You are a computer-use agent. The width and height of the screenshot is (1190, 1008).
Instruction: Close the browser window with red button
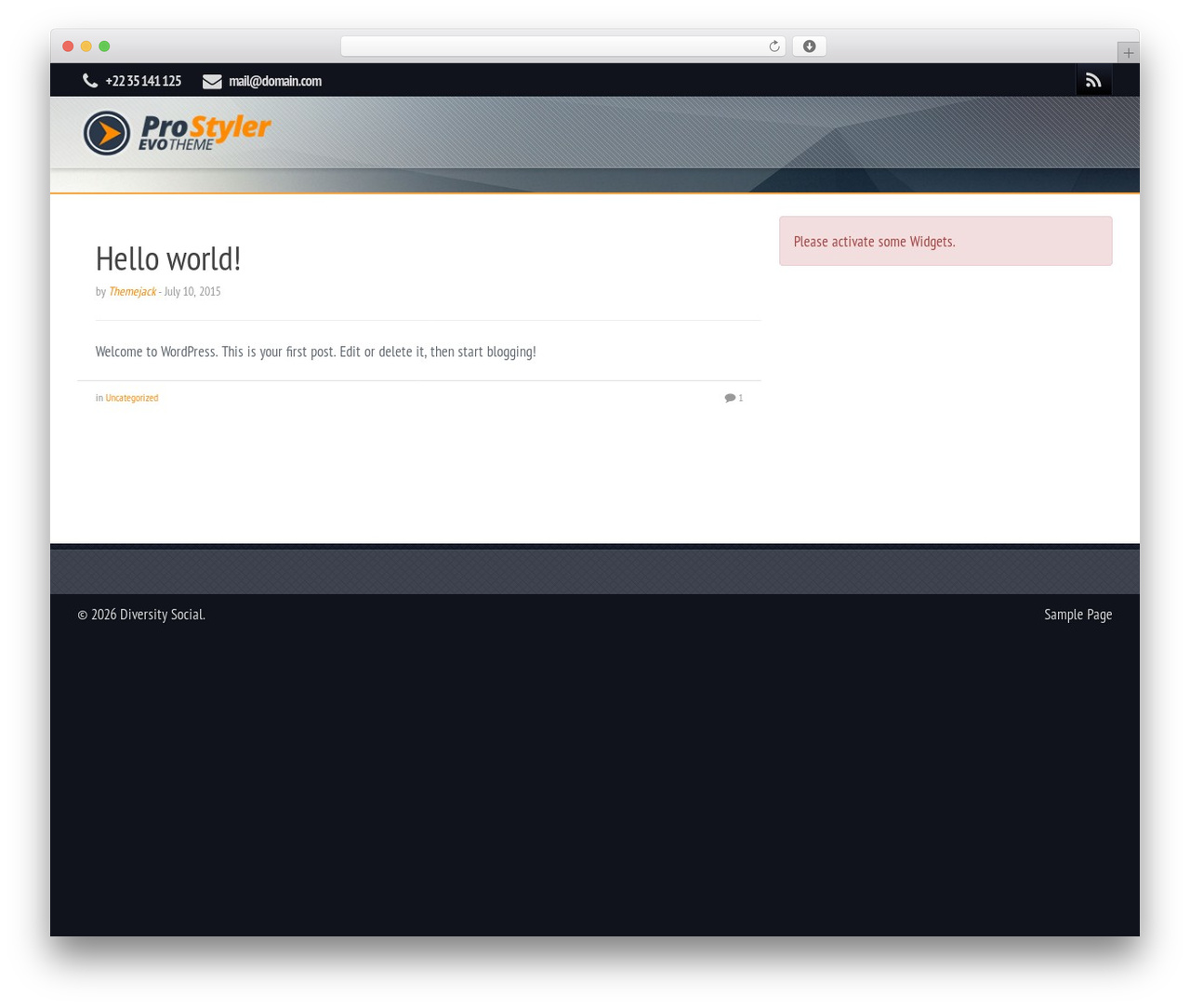[68, 46]
